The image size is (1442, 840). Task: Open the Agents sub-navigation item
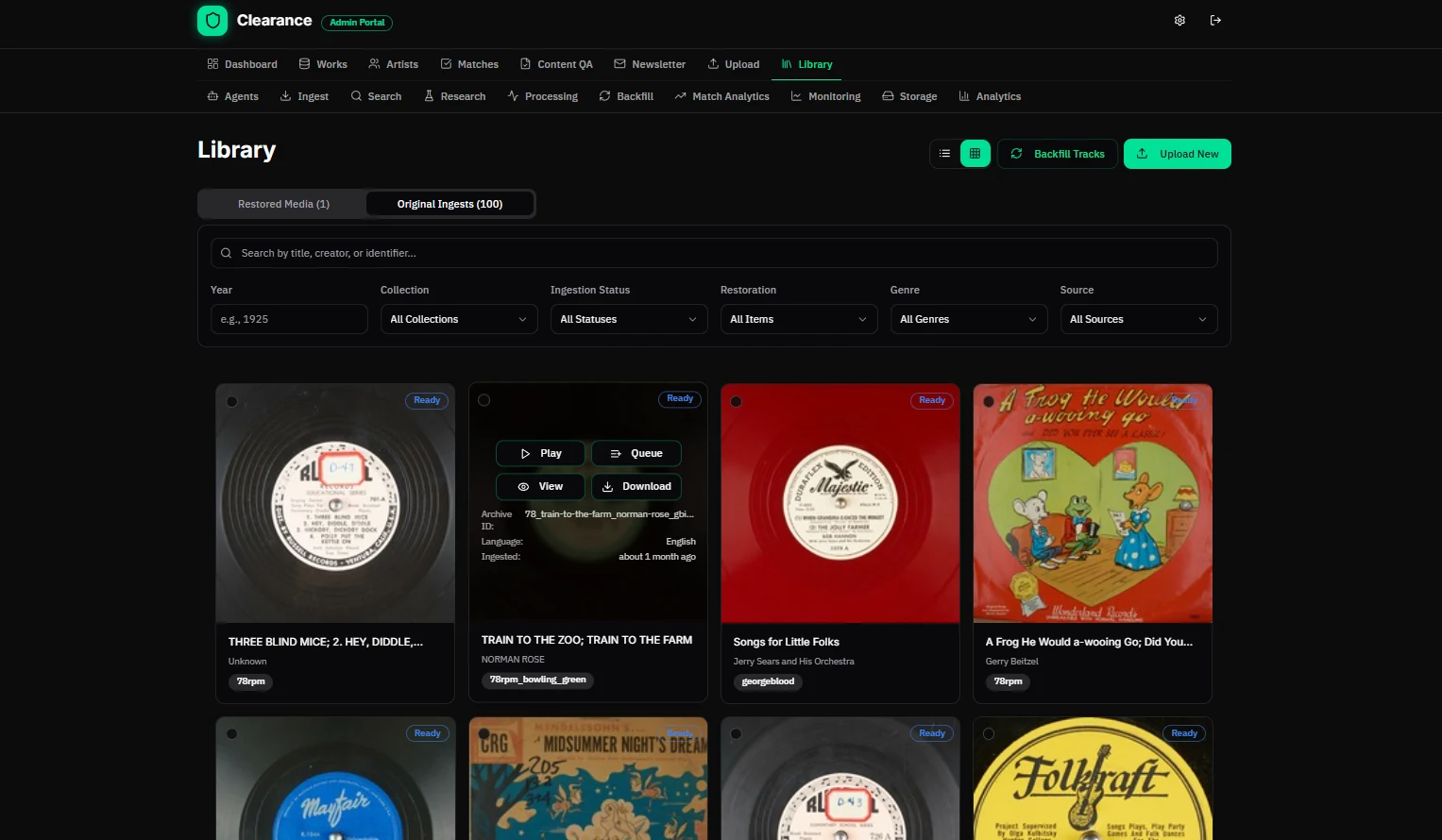coord(232,96)
